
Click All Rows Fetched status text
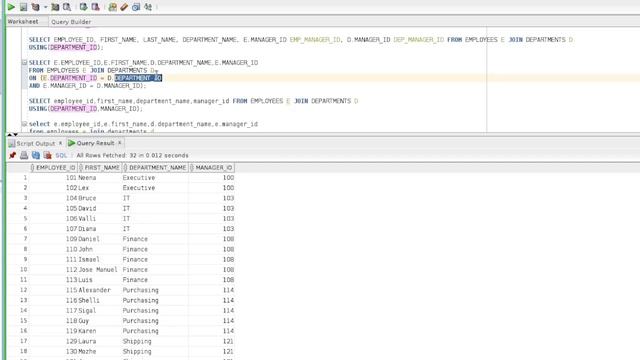click(132, 156)
